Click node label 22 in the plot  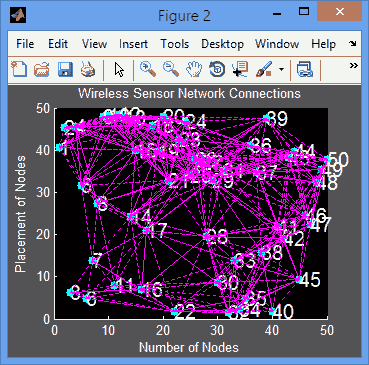click(185, 312)
